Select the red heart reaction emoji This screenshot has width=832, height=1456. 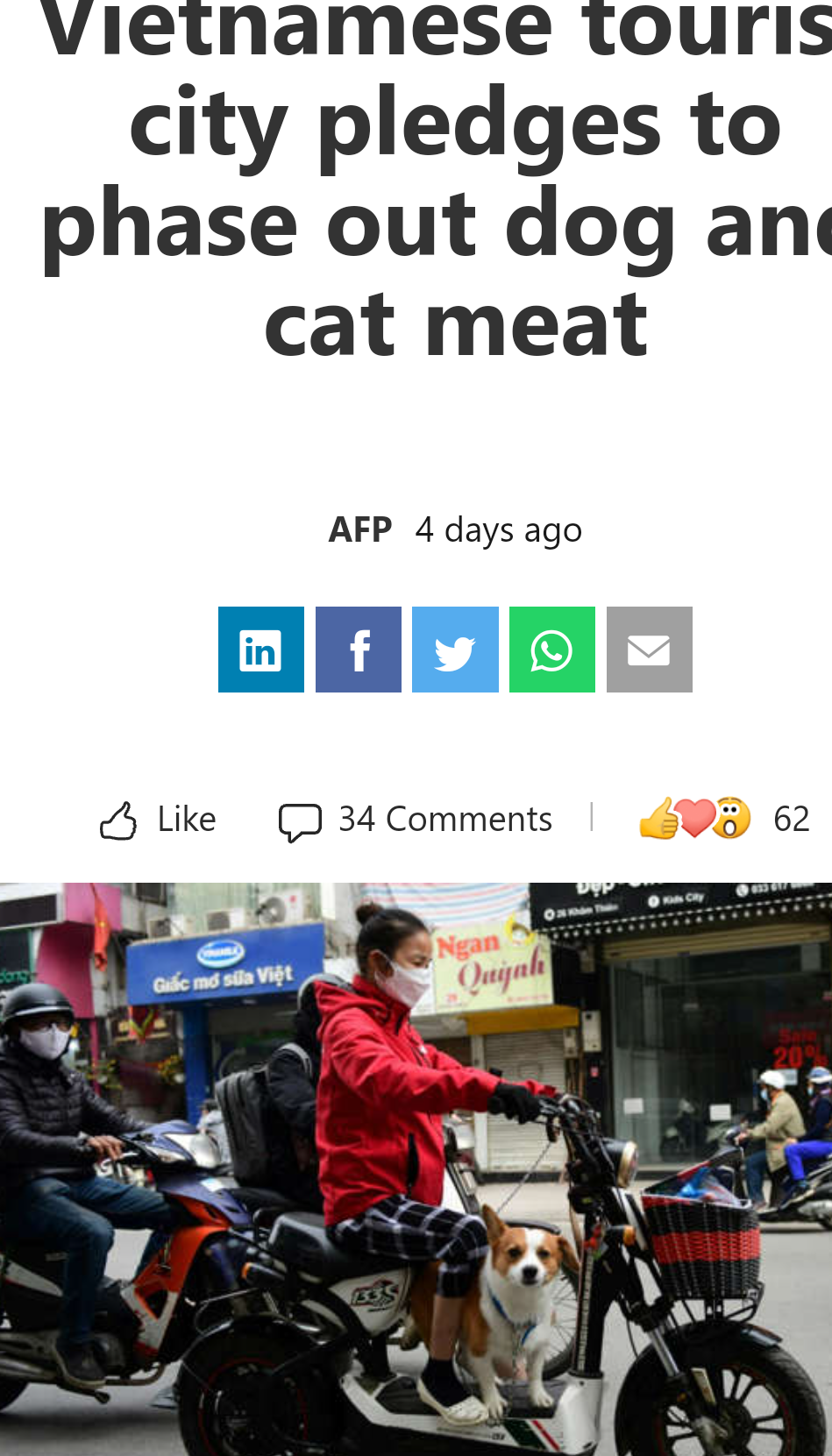click(x=694, y=819)
